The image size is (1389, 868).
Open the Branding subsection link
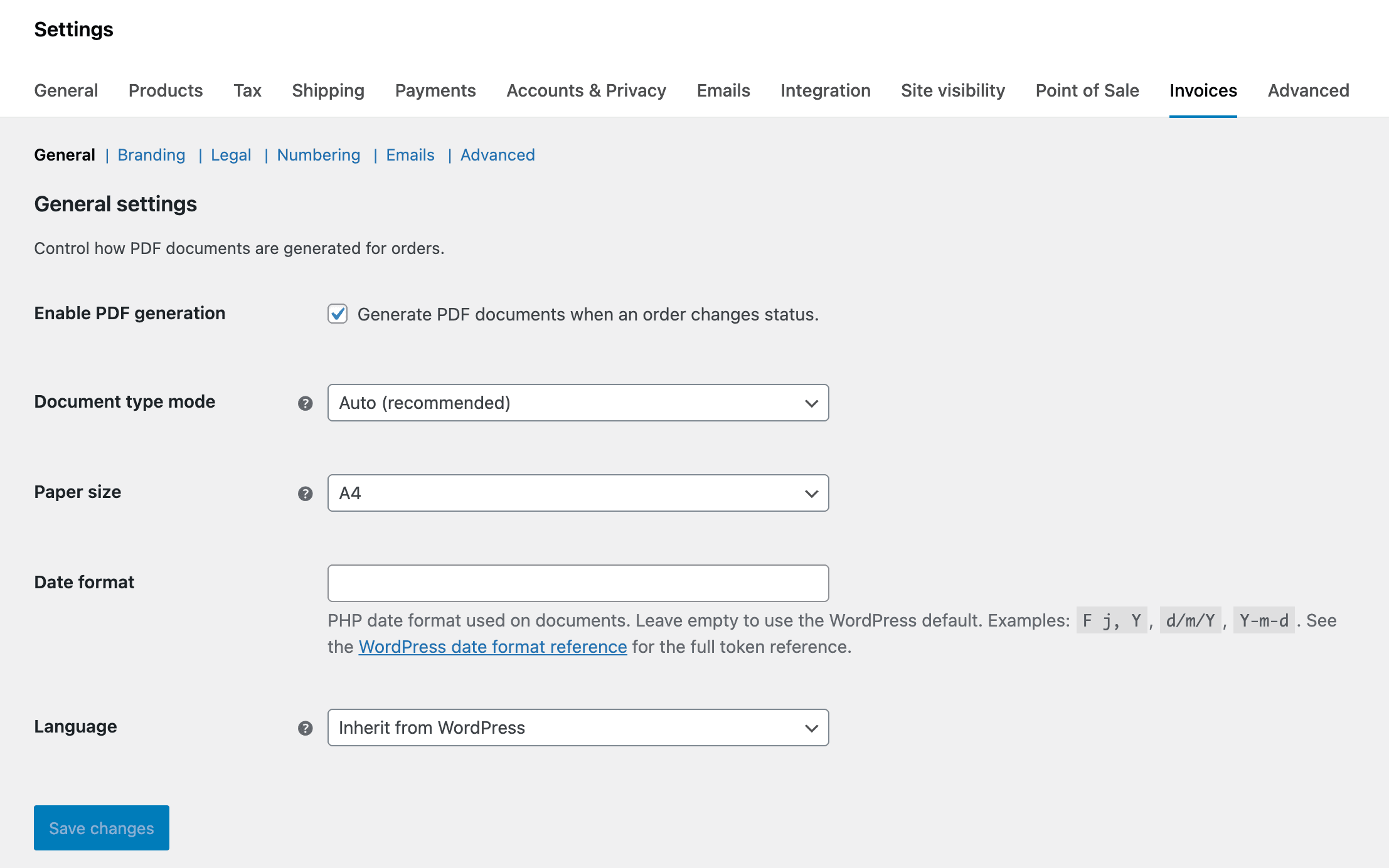coord(151,155)
